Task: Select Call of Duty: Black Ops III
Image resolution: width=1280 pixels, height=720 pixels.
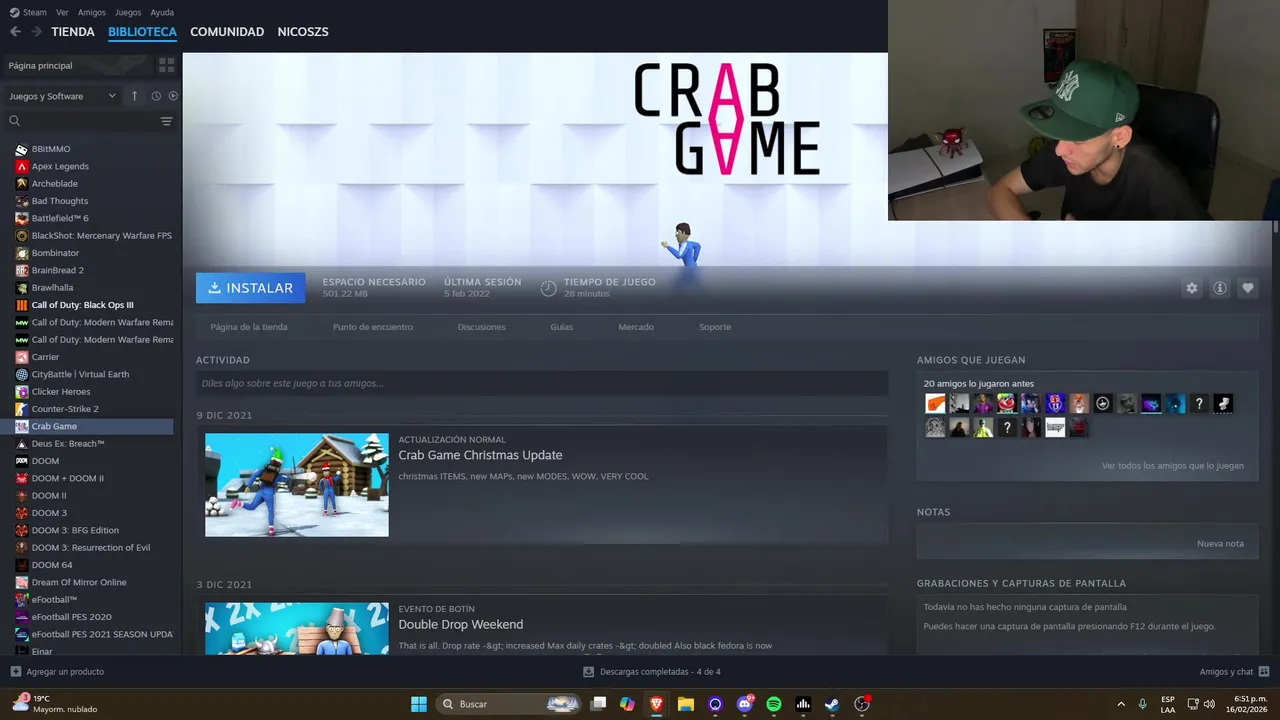Action: click(x=82, y=305)
